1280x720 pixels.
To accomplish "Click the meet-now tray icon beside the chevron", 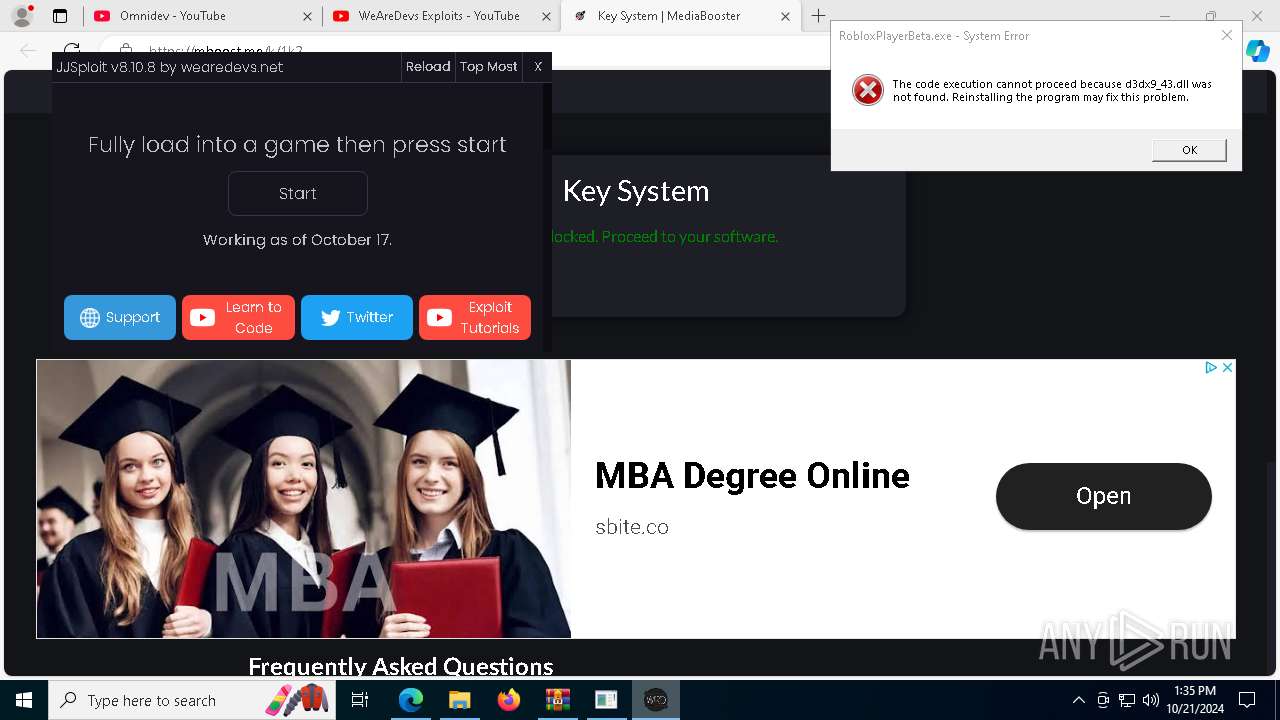I will 1103,700.
